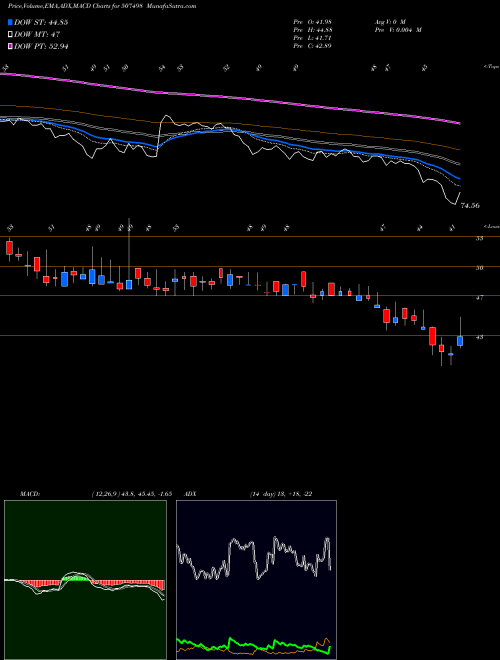This screenshot has height=660, width=500.
Task: Select the 'DOW PT: 52.94' legend text
Action: (41, 46)
